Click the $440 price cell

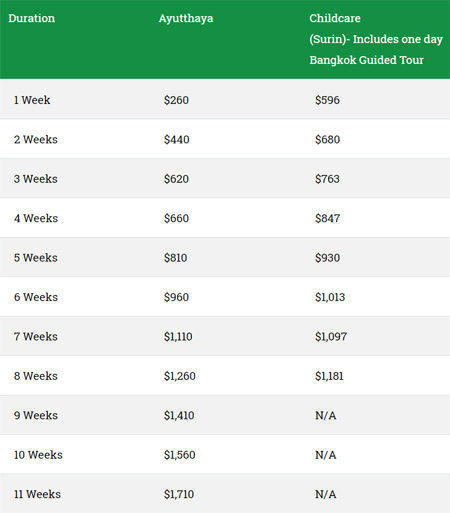(177, 139)
